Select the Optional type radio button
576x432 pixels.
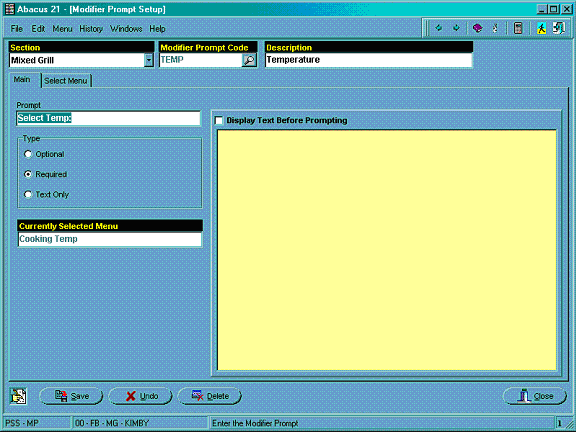click(x=28, y=154)
